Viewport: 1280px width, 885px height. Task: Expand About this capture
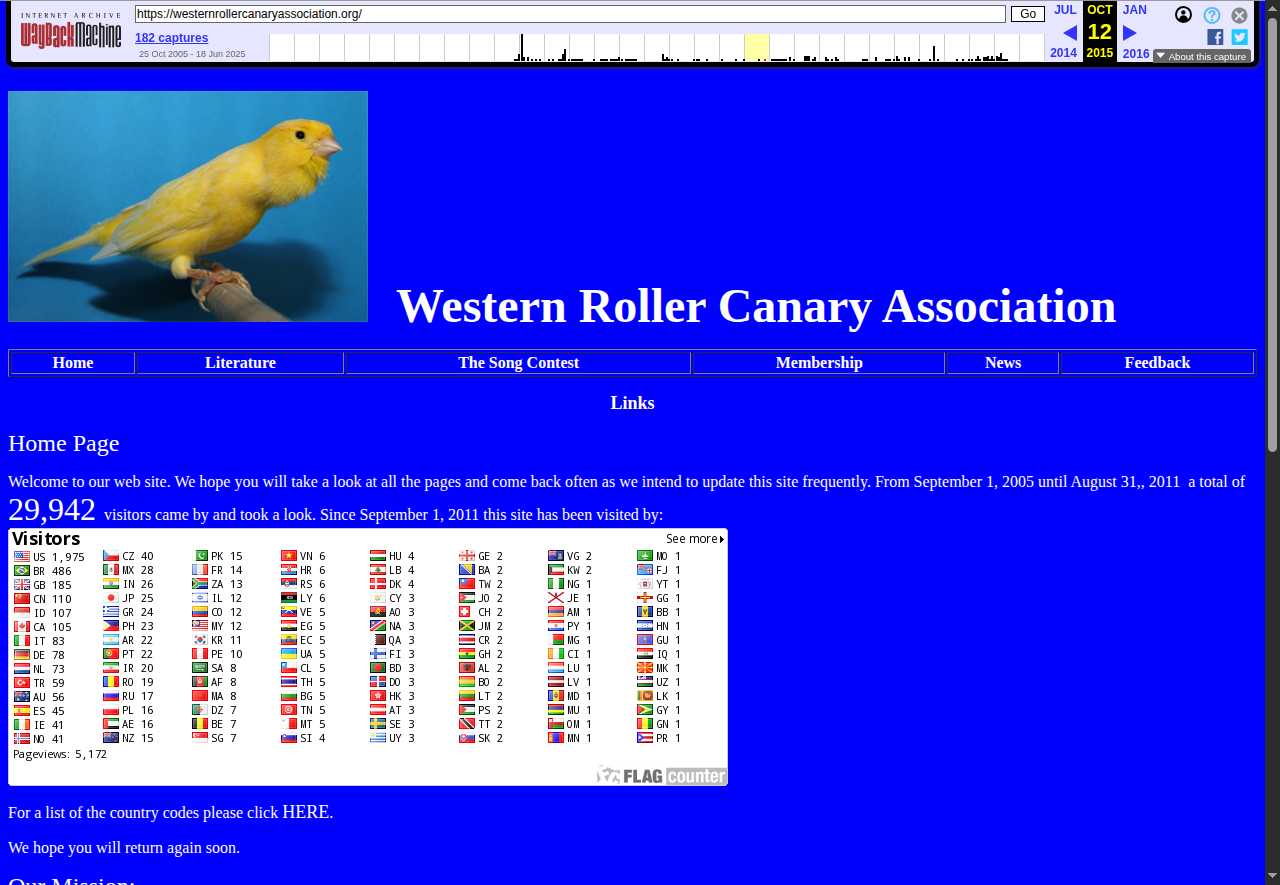(x=1202, y=57)
